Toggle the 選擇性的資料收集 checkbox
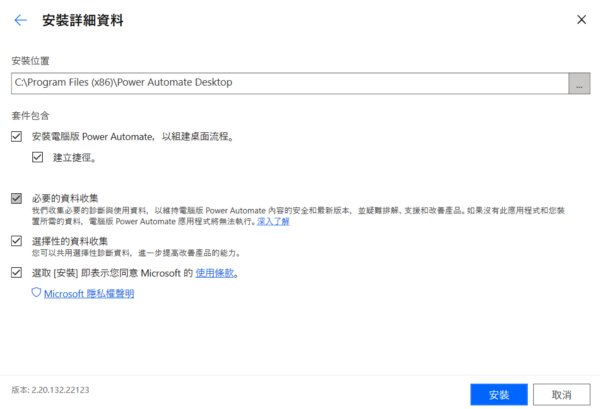The height and width of the screenshot is (409, 600). pyautogui.click(x=16, y=241)
